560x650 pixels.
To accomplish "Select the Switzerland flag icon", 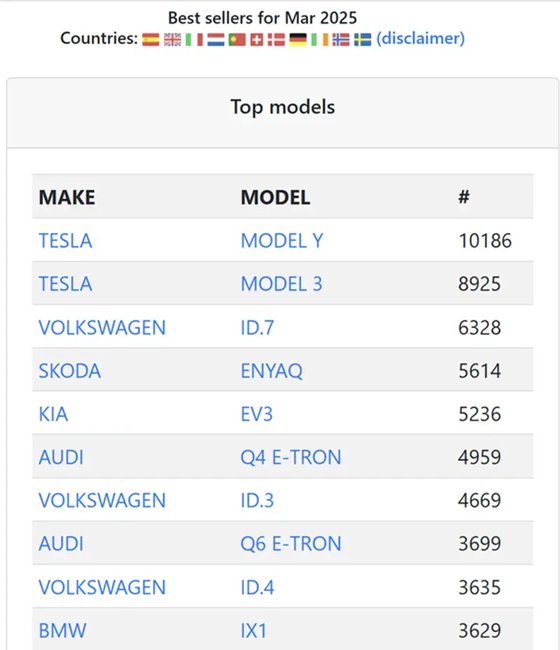I will click(257, 40).
